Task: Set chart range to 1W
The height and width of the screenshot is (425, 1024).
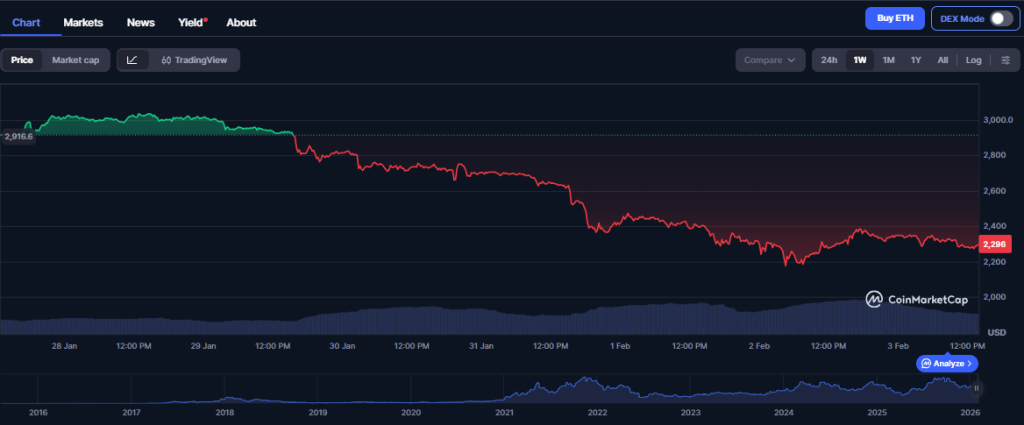Action: click(x=860, y=60)
